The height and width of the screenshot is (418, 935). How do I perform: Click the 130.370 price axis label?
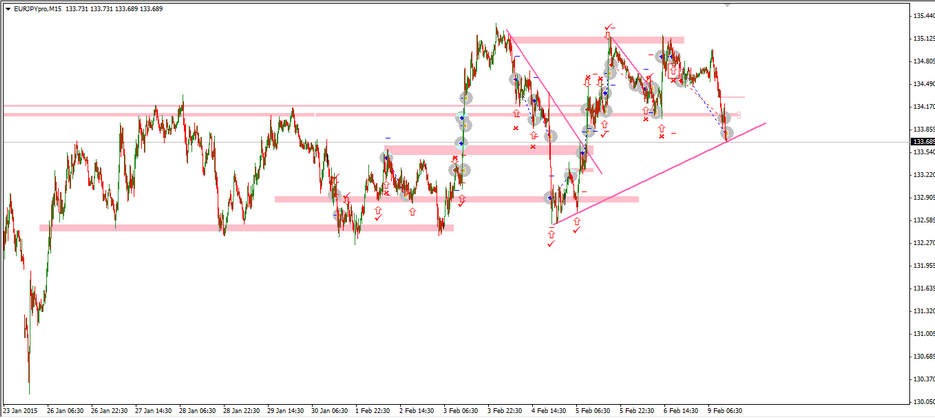tap(922, 378)
